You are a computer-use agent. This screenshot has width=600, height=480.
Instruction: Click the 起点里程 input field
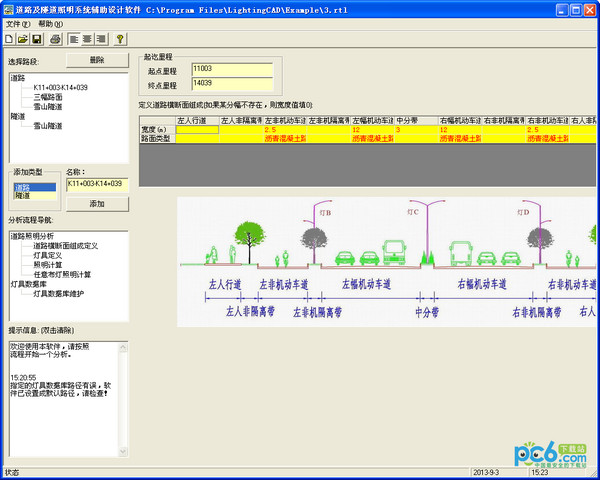231,69
